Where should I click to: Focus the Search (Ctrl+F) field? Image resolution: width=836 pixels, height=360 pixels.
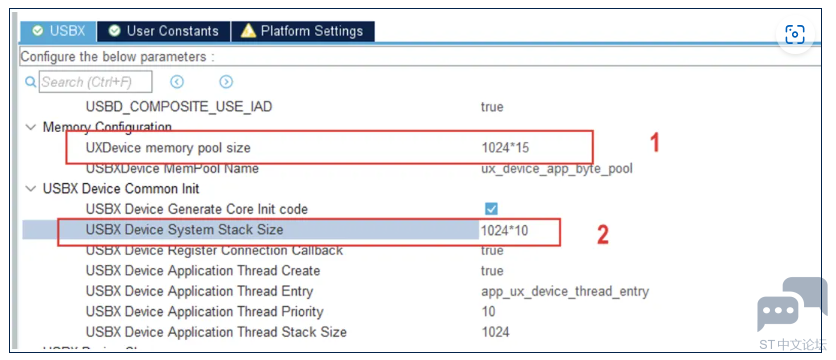tap(95, 82)
